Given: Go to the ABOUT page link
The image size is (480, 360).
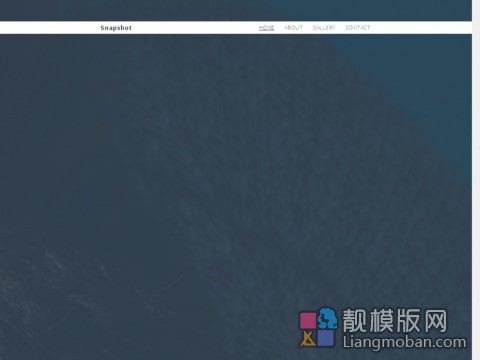Looking at the screenshot, I should pos(293,28).
